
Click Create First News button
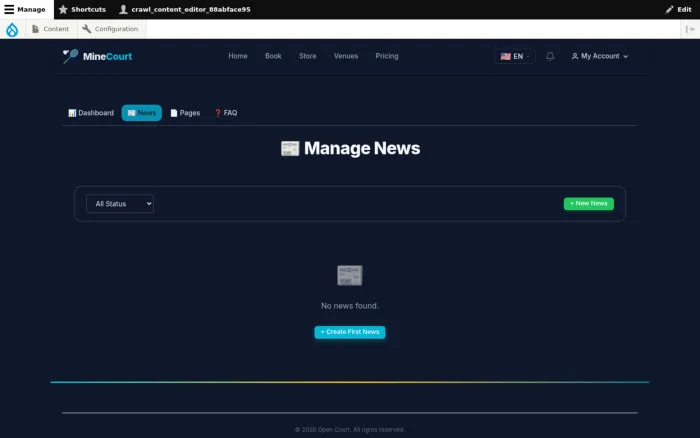(x=350, y=332)
